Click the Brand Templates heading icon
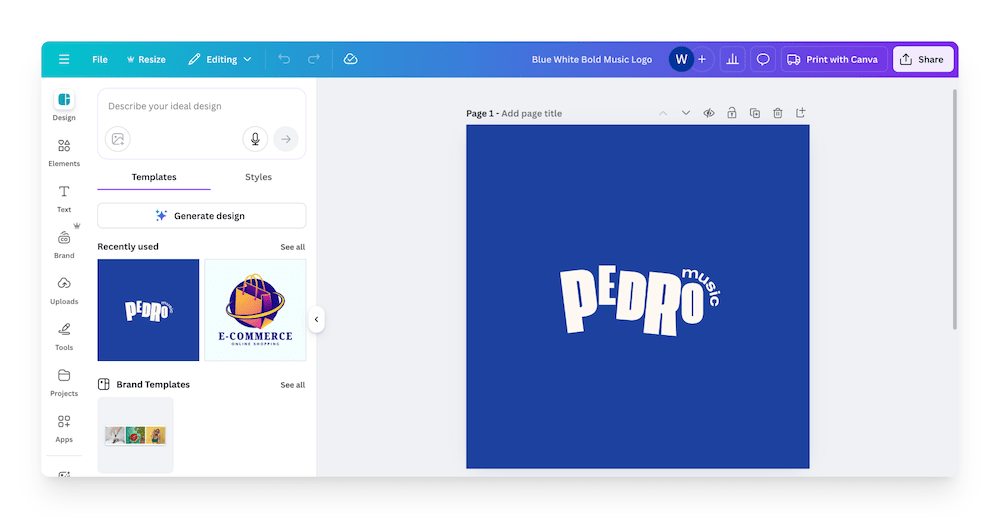This screenshot has height=518, width=1000. (104, 384)
